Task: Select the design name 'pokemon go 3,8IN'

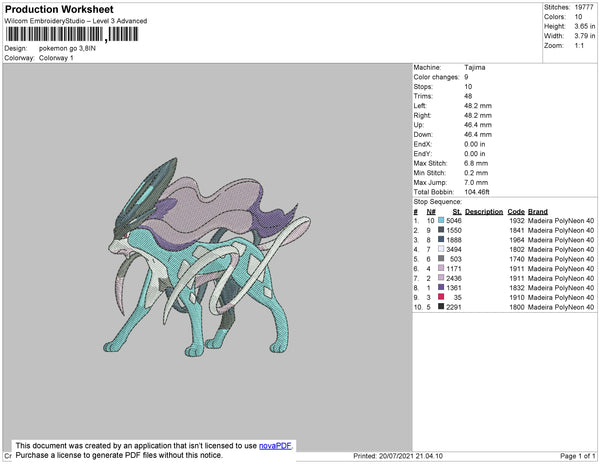Action: click(x=67, y=49)
